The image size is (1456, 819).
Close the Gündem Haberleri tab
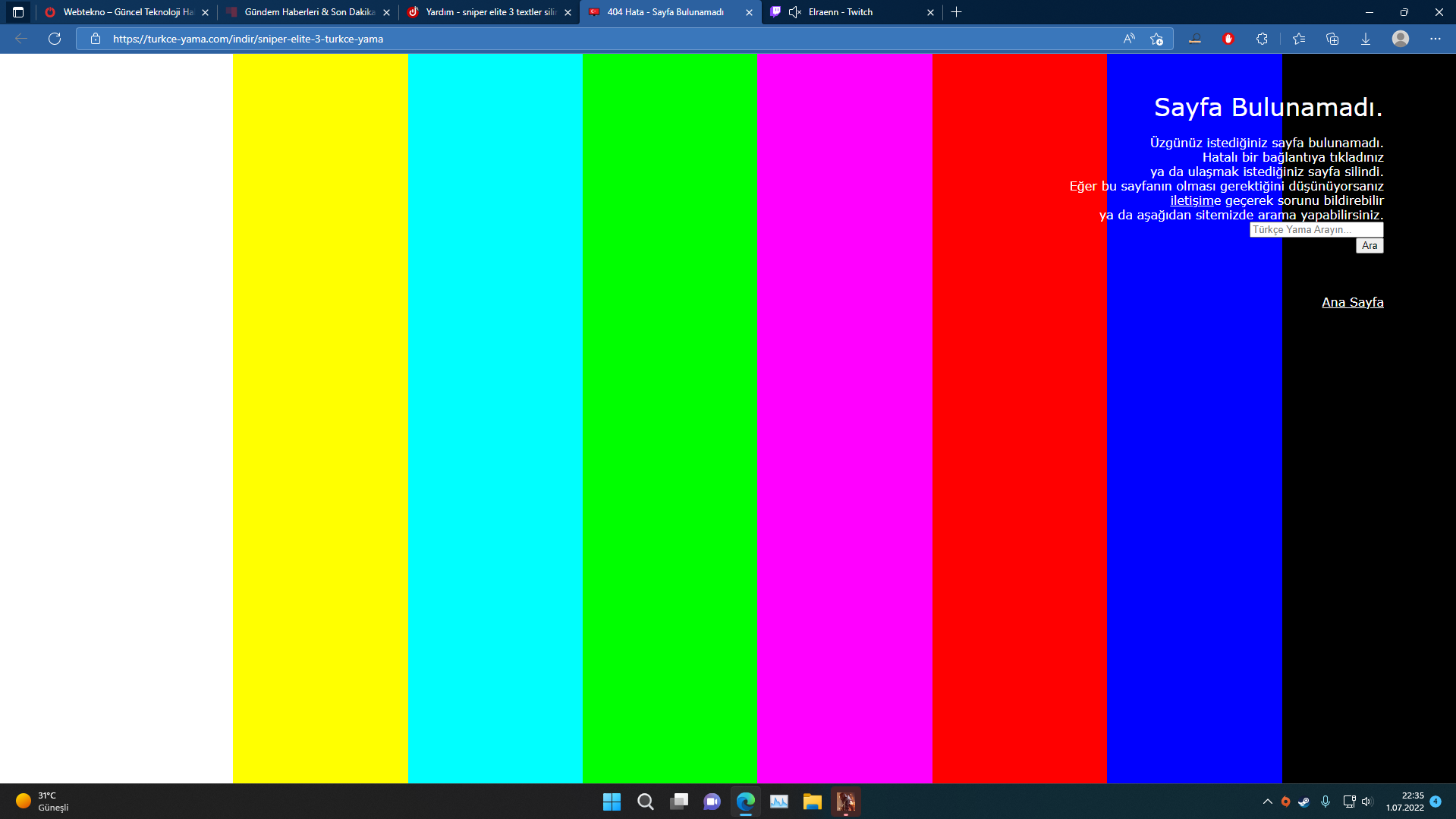[386, 12]
